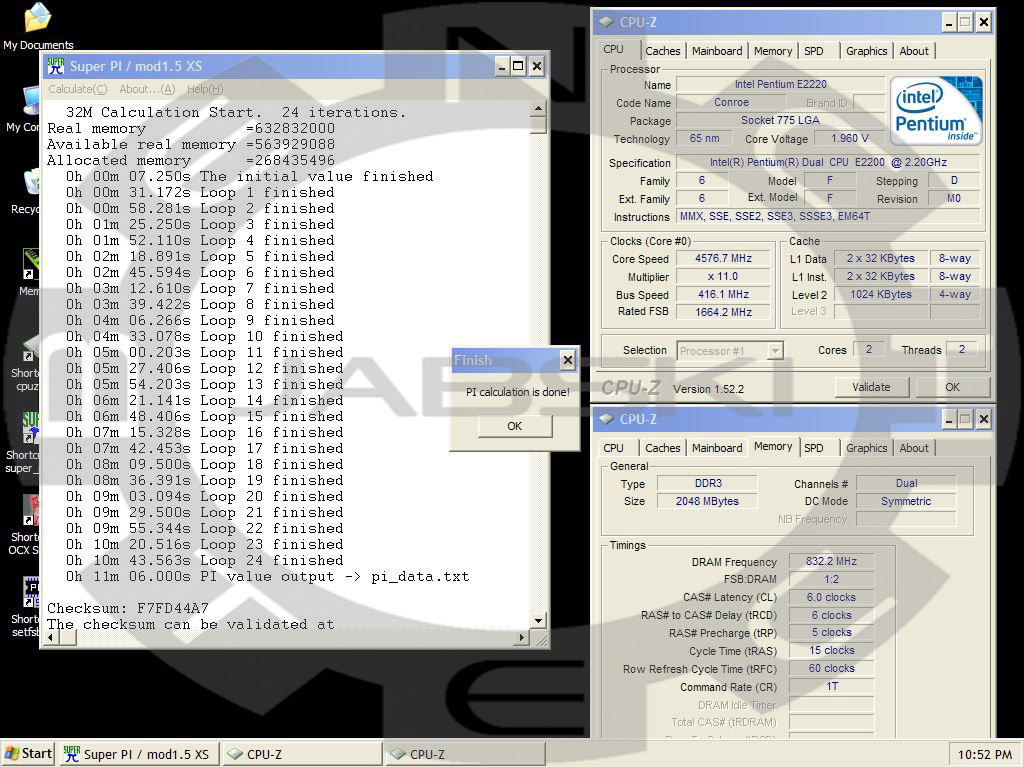Select About tab in top CPU-Z

point(914,51)
